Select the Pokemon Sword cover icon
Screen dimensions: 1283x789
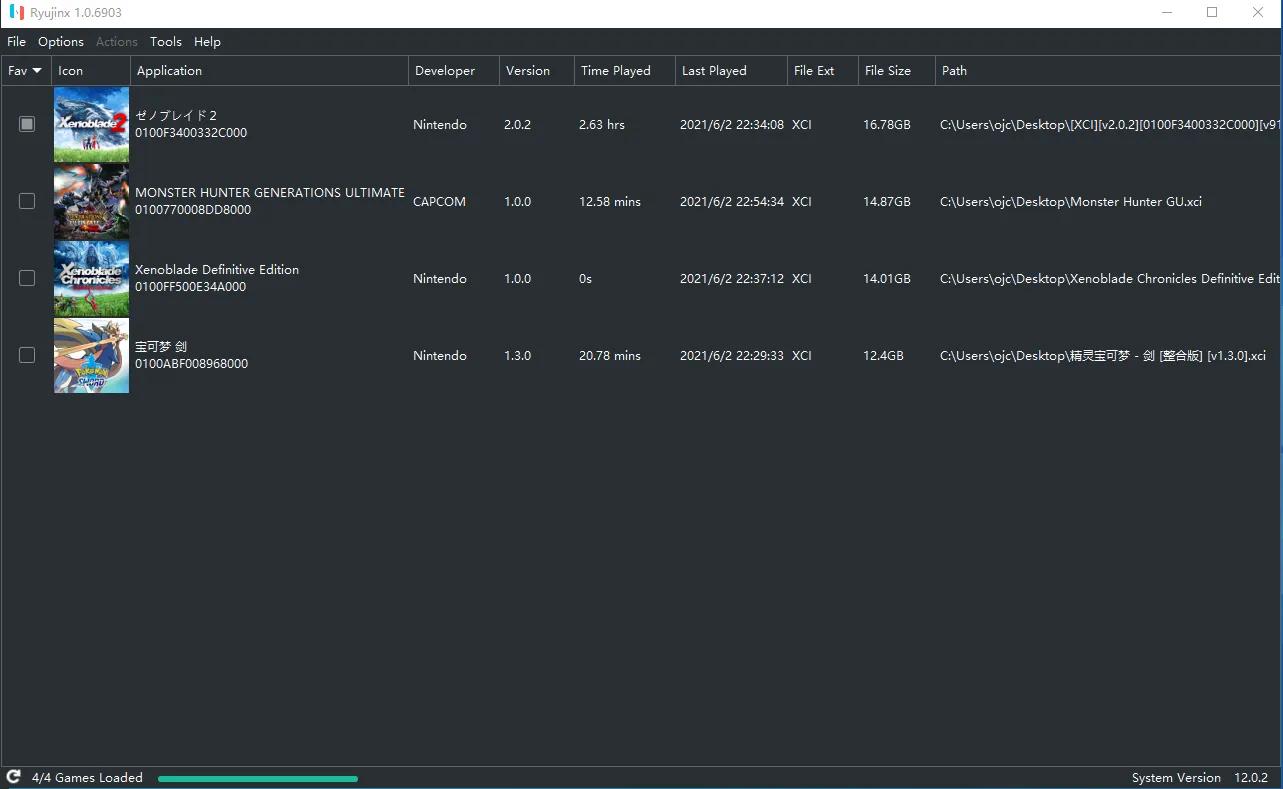coord(91,356)
